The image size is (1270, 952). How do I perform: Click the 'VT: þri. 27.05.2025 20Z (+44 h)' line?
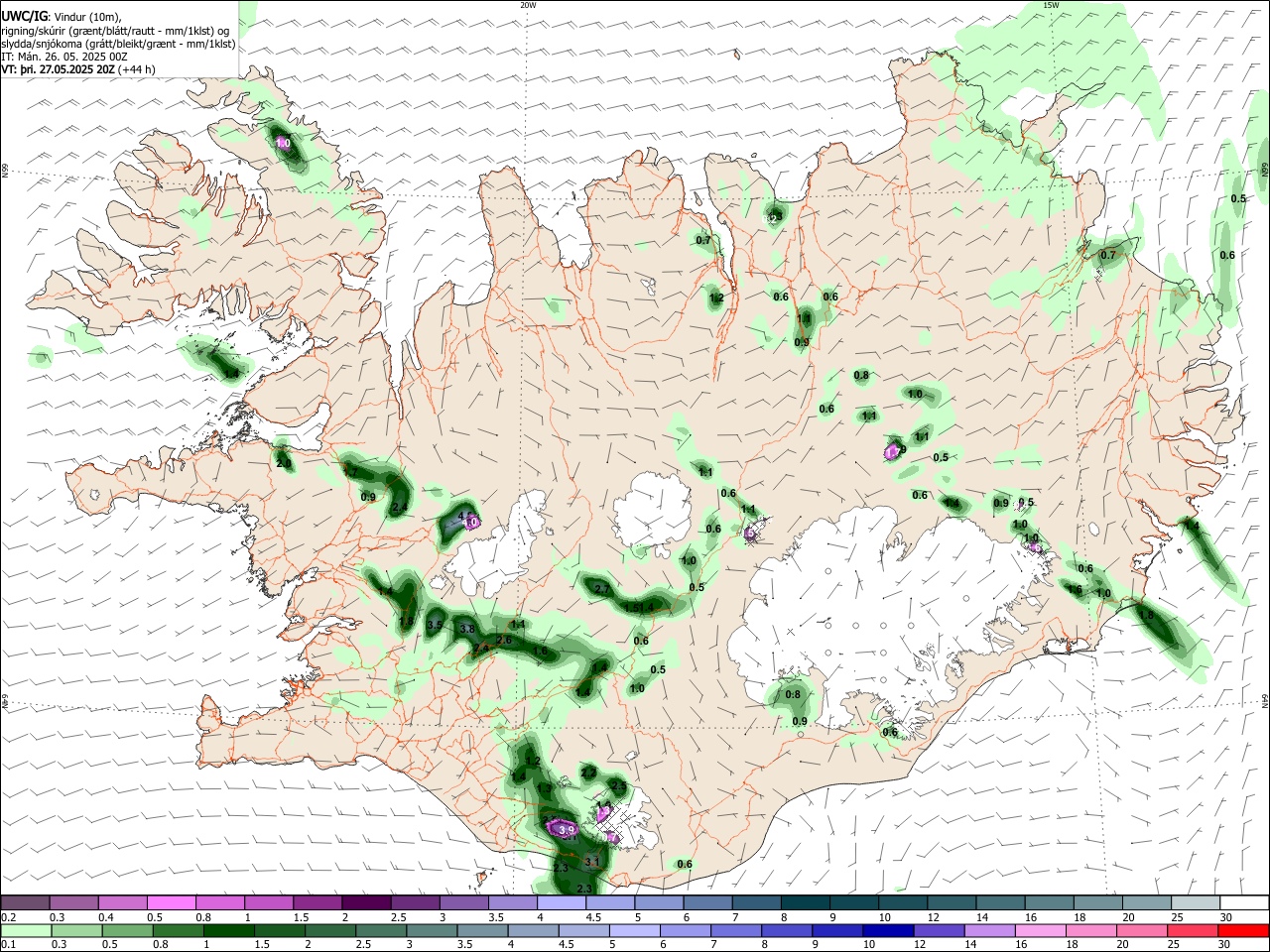tap(78, 70)
